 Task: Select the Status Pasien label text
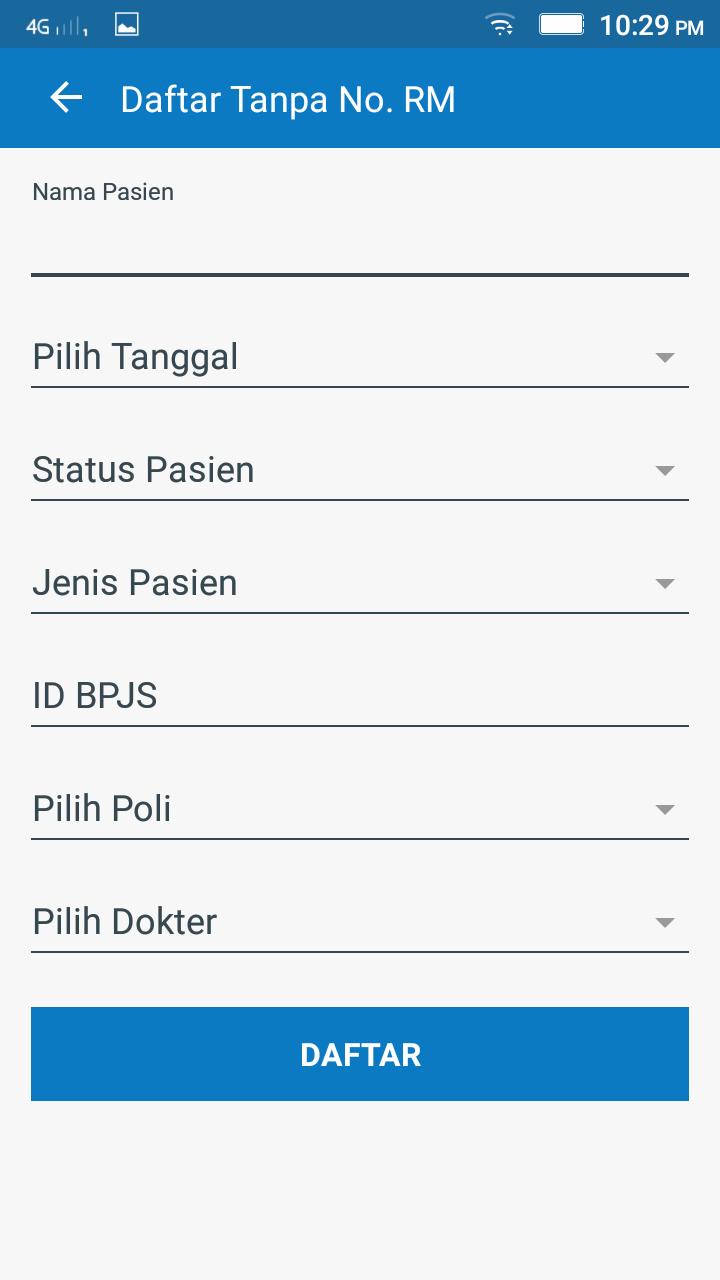click(x=143, y=470)
